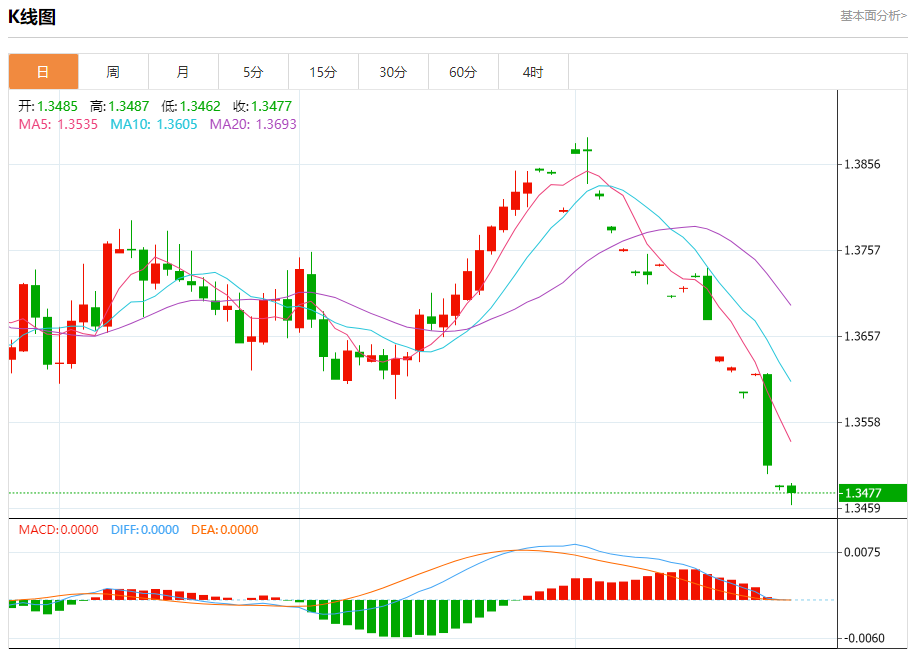This screenshot has height=649, width=917.
Task: Click the 收:1.3477 close value
Action: pyautogui.click(x=263, y=106)
